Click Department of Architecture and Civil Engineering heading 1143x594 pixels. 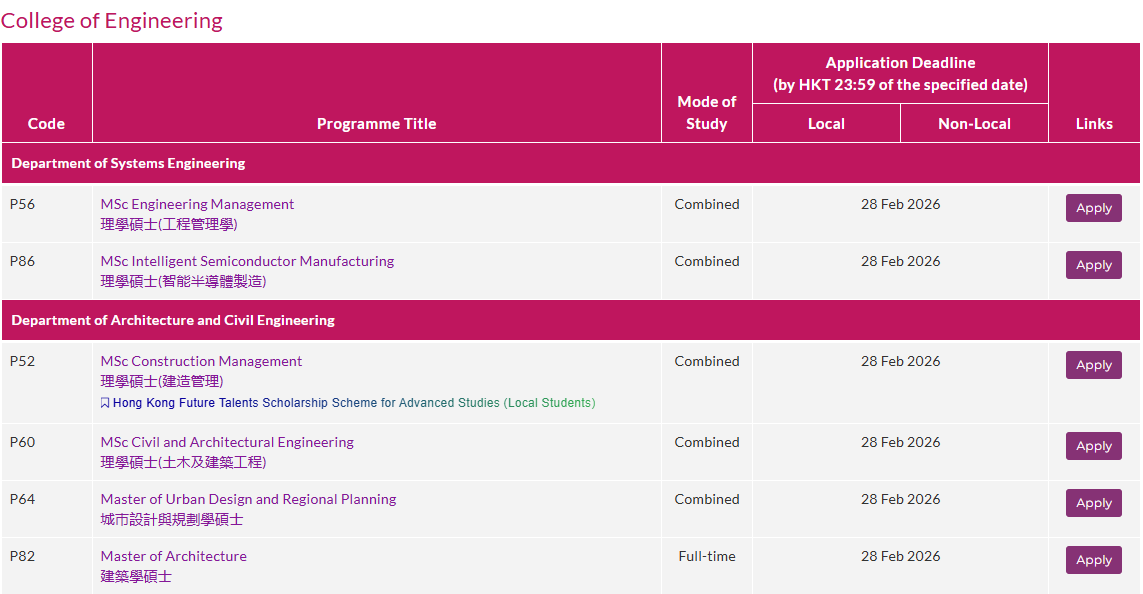point(173,320)
